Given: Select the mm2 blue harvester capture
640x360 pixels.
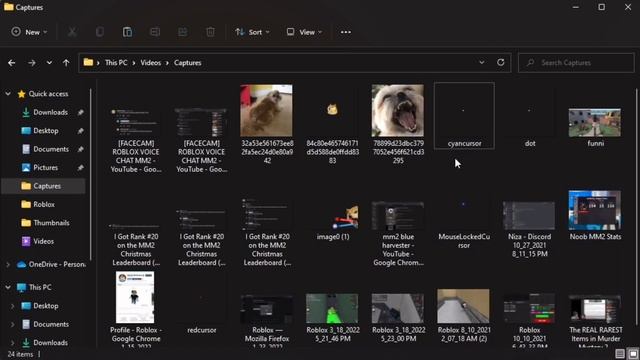Looking at the screenshot, I should [x=398, y=233].
